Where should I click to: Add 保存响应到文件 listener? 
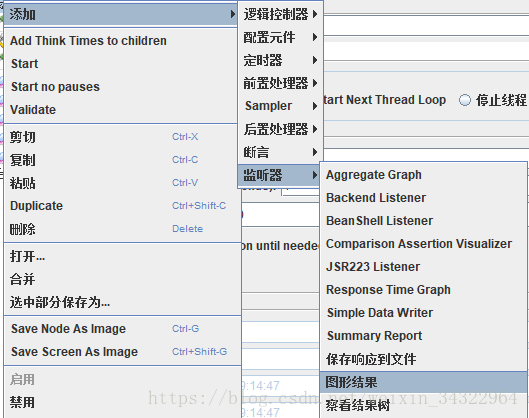[x=423, y=359]
